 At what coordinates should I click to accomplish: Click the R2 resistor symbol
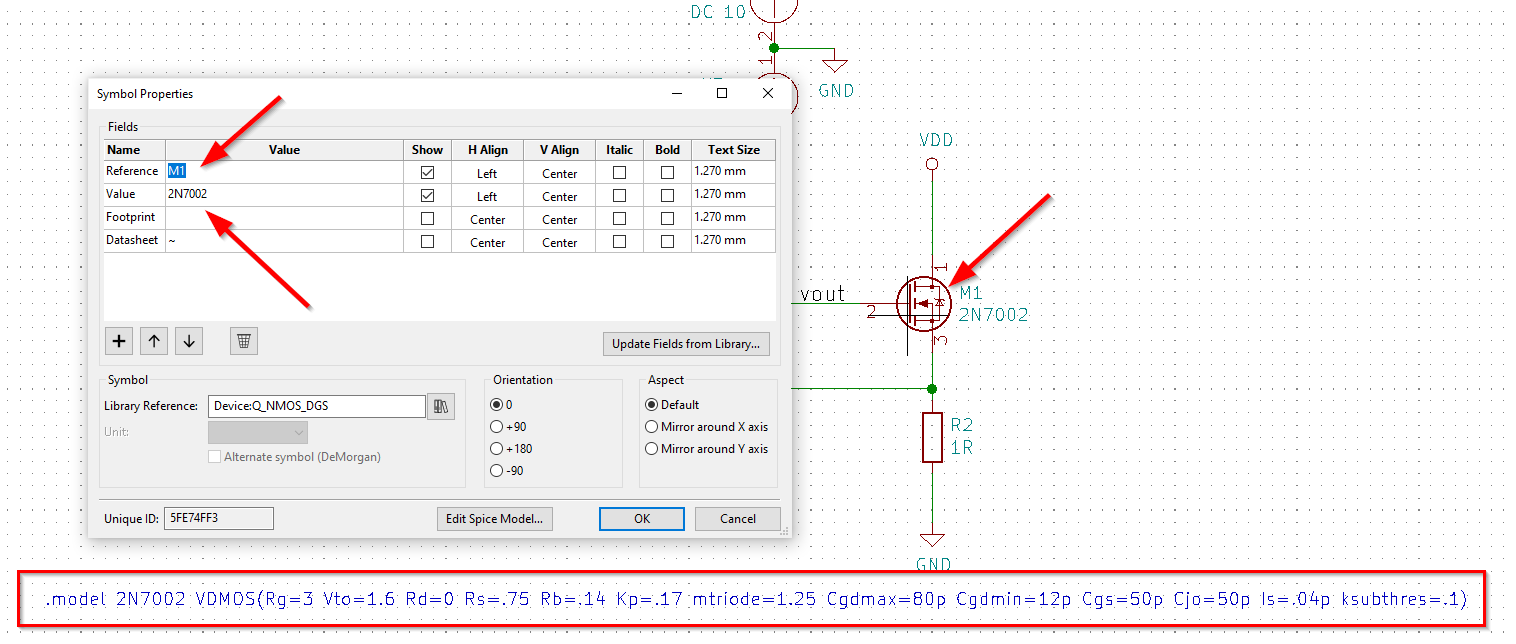click(932, 436)
